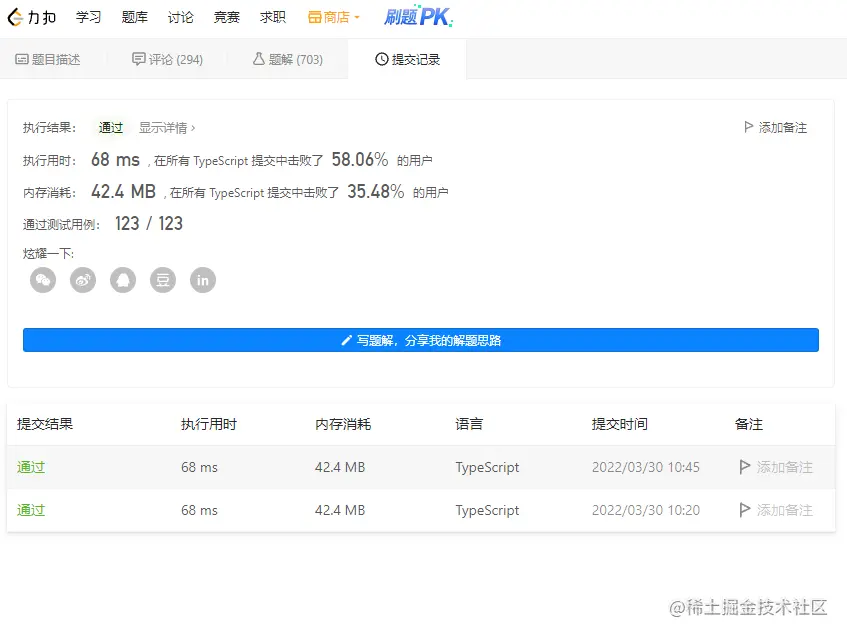Image resolution: width=847 pixels, height=637 pixels.
Task: Open the 学习 menu
Action: (x=88, y=17)
